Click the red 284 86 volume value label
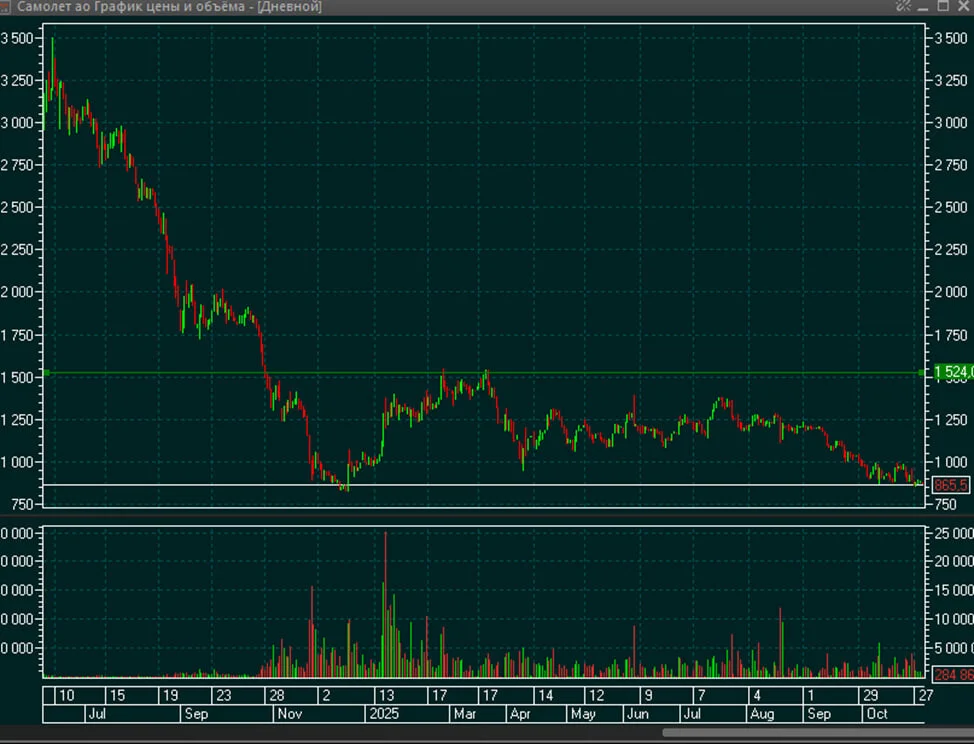 coord(954,674)
